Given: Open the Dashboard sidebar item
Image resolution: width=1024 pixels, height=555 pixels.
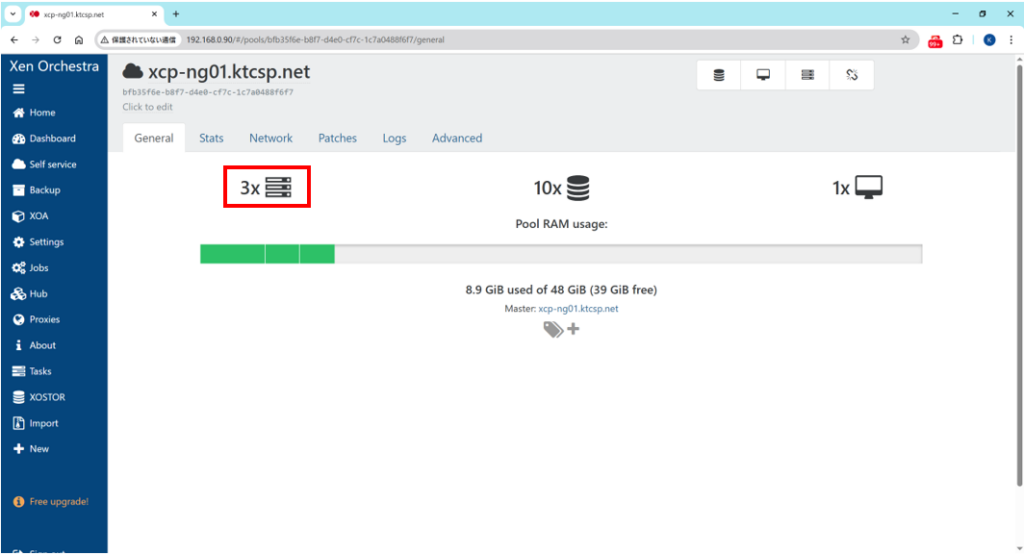Looking at the screenshot, I should (x=51, y=139).
